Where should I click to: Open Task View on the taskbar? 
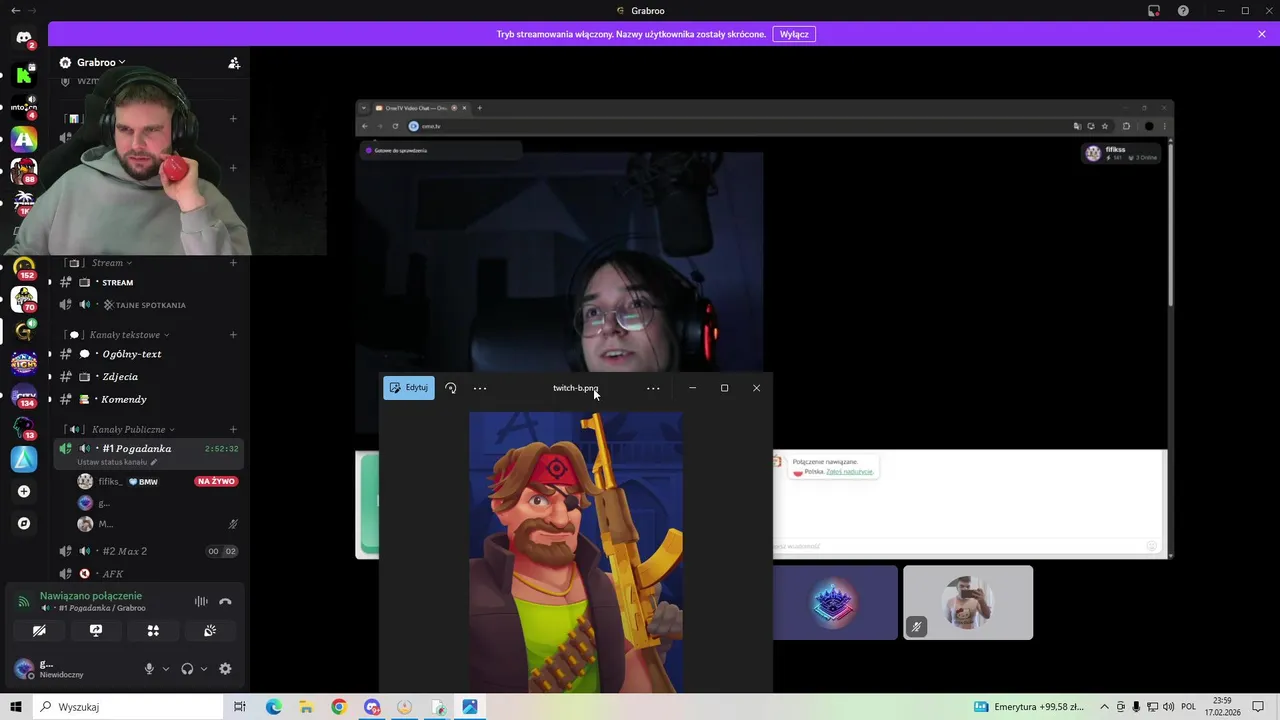240,707
